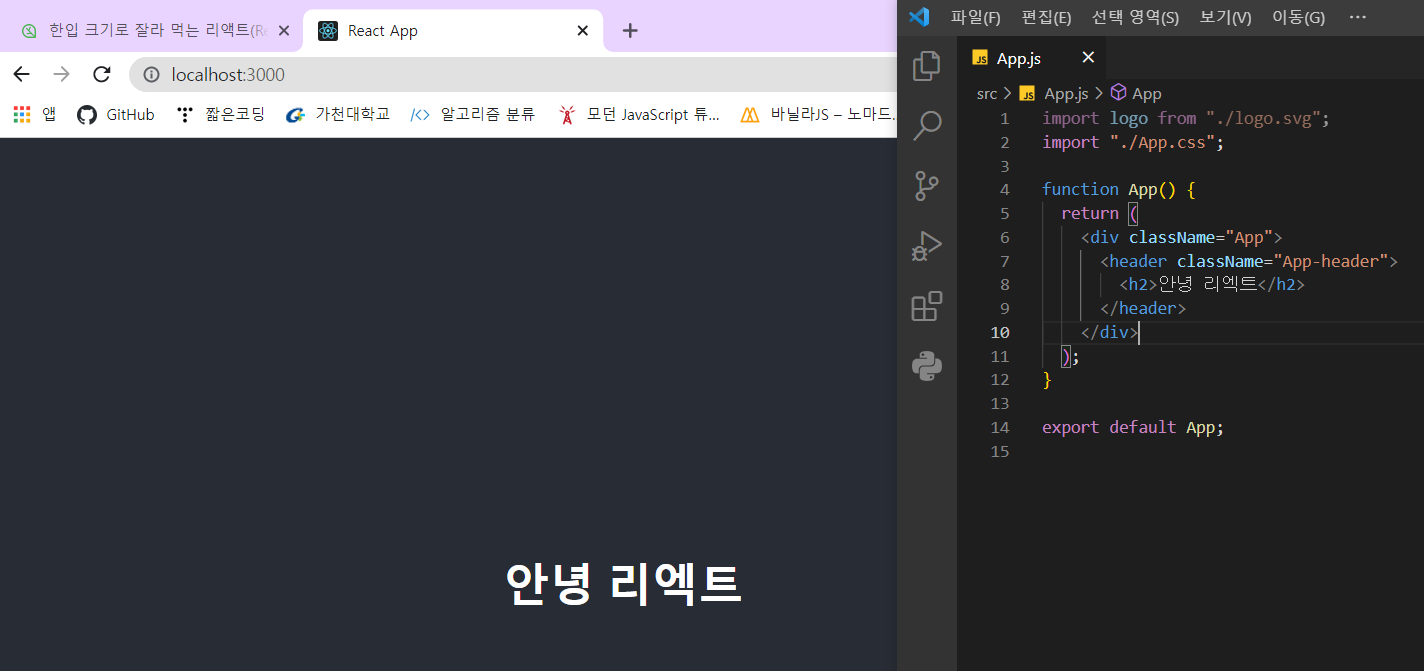Click the function App() declaration
The image size is (1424, 671).
[x=1118, y=189]
